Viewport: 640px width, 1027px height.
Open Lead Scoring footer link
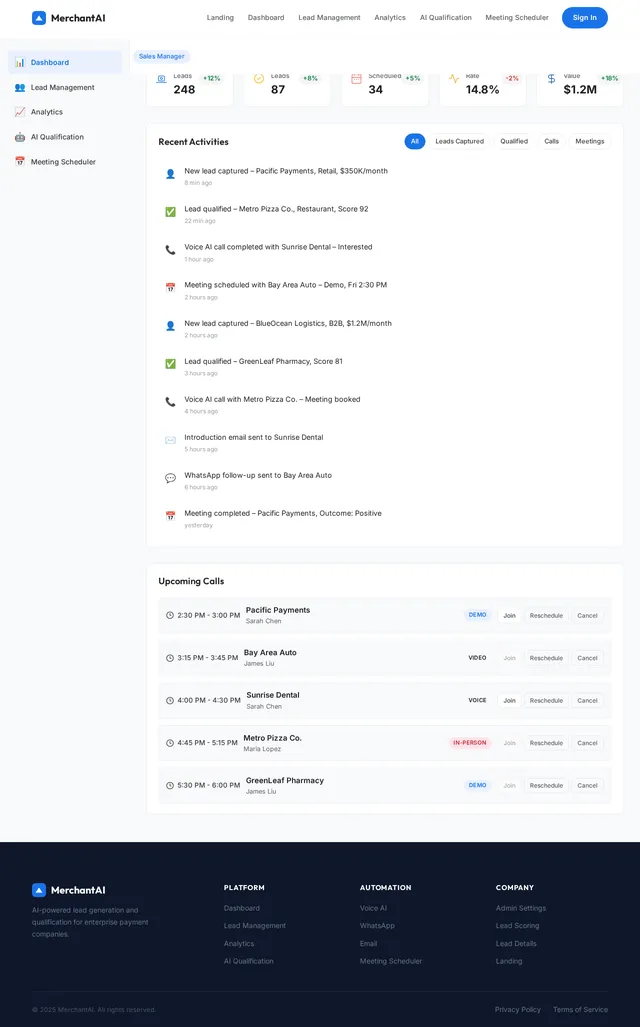point(518,926)
